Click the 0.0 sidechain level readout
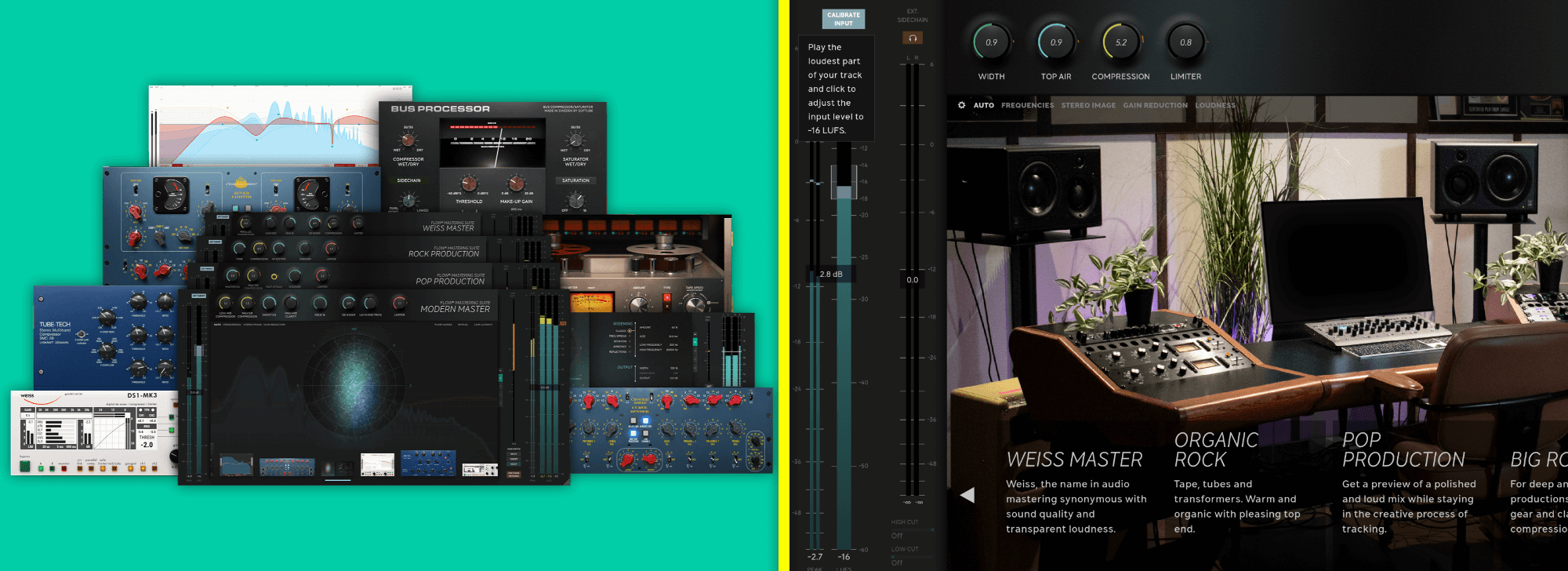1568x571 pixels. click(913, 280)
